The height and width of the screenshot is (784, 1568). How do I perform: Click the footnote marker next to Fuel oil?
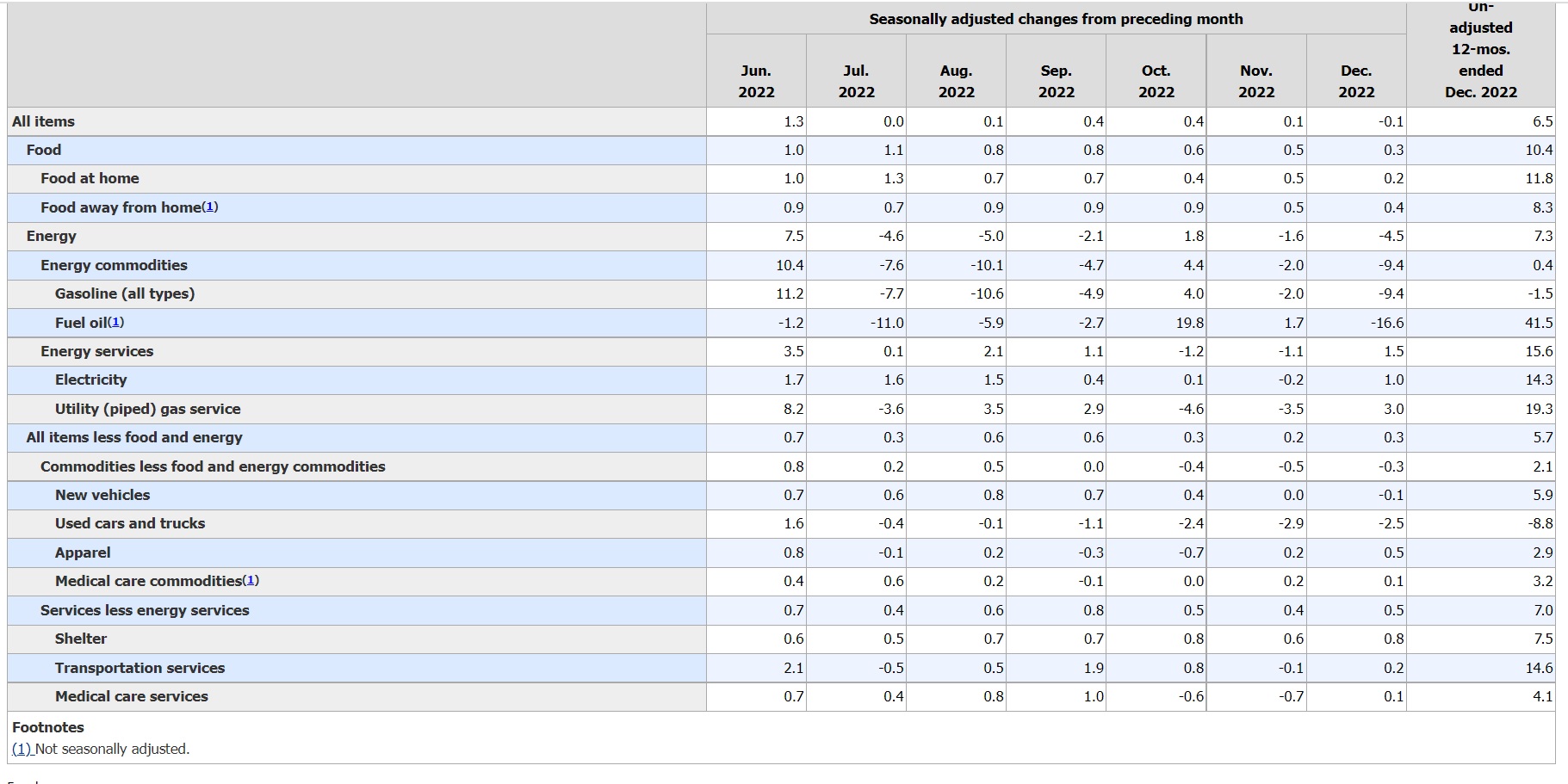click(116, 323)
